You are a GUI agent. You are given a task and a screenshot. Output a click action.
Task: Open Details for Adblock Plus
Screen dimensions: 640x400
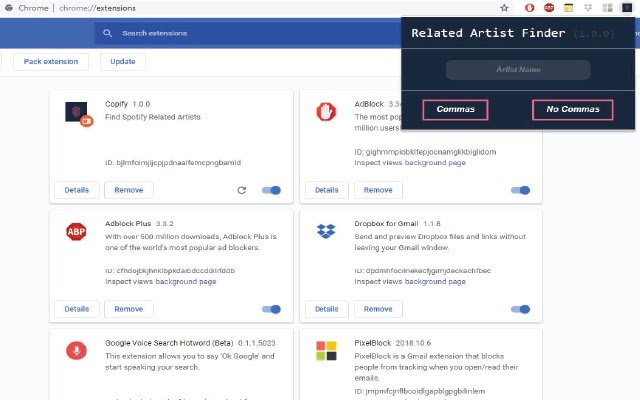(x=77, y=309)
